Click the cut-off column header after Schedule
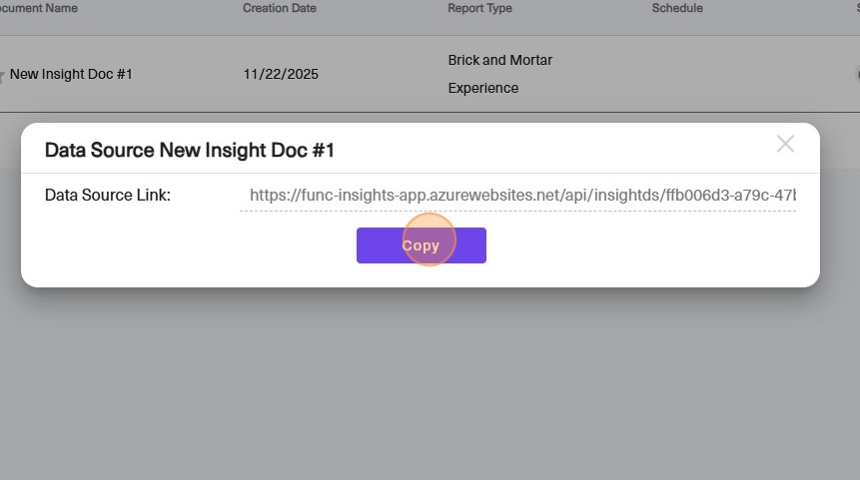The height and width of the screenshot is (480, 860). [858, 8]
